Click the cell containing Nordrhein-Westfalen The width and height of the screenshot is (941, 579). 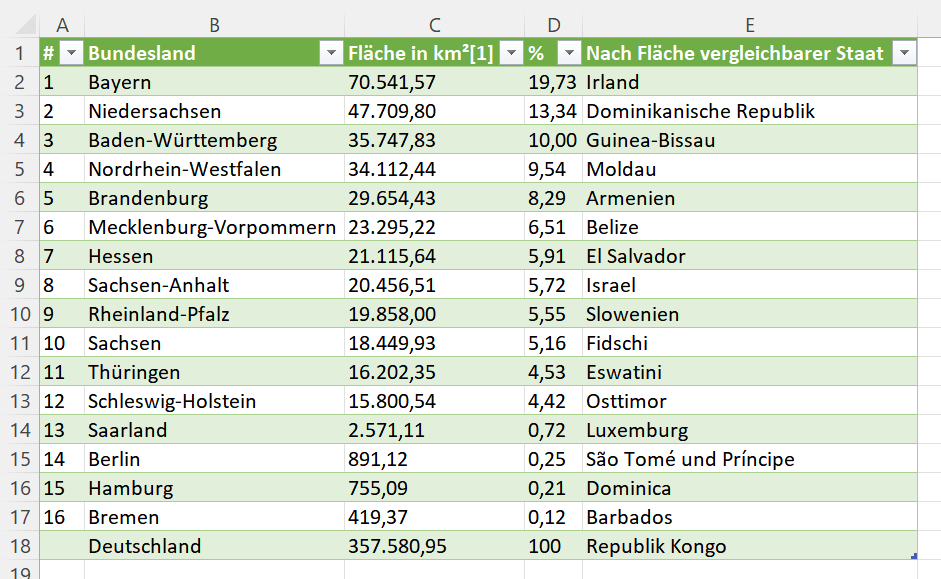[214, 169]
